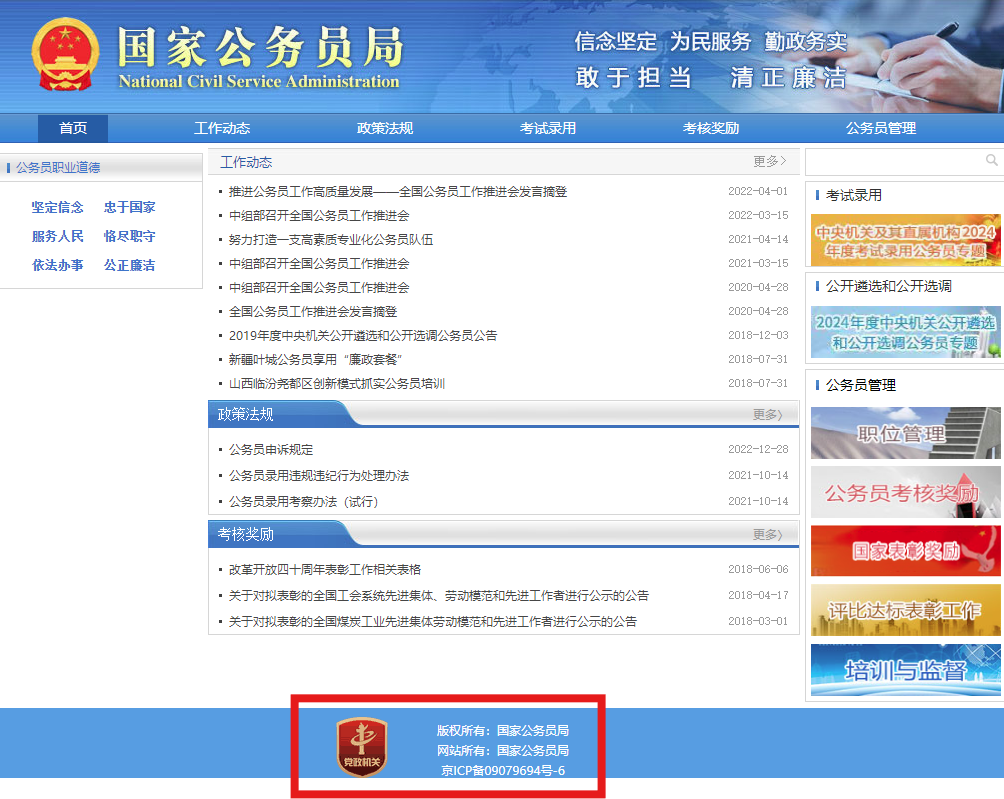
Task: Click the 公开遴选和公开选调 sidebar heading
Action: (x=889, y=286)
